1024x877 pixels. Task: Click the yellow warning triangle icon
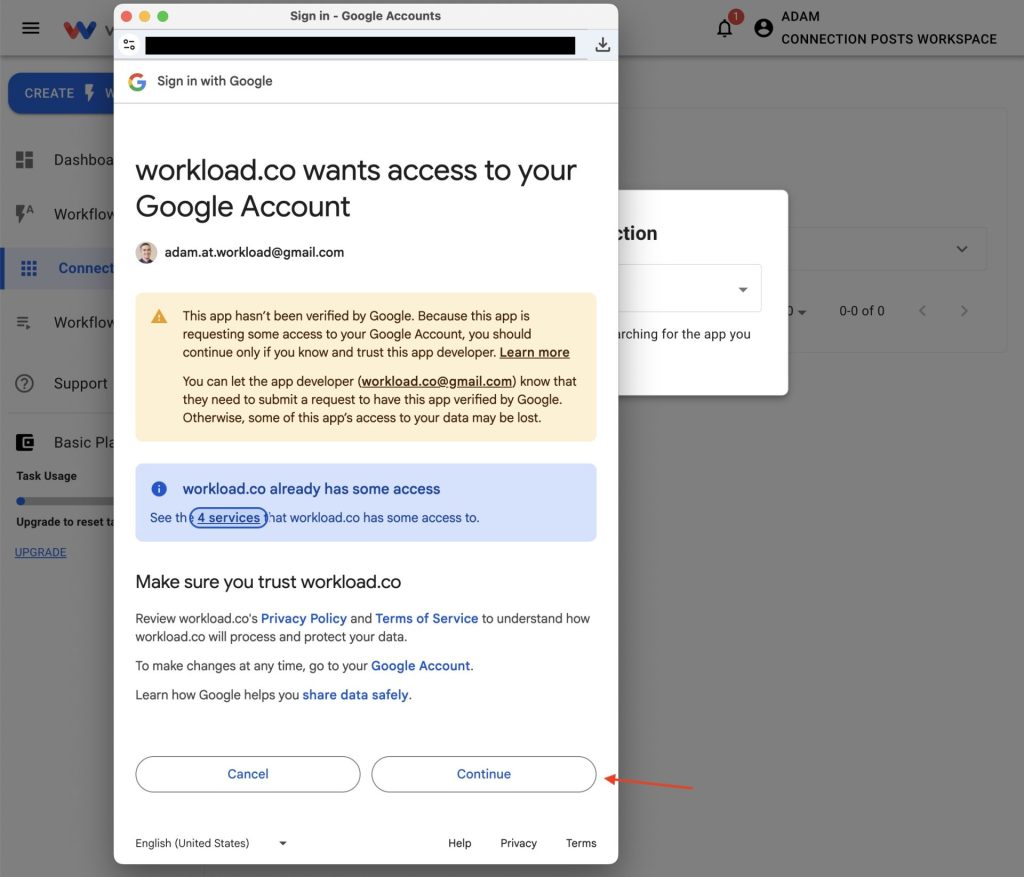159,317
